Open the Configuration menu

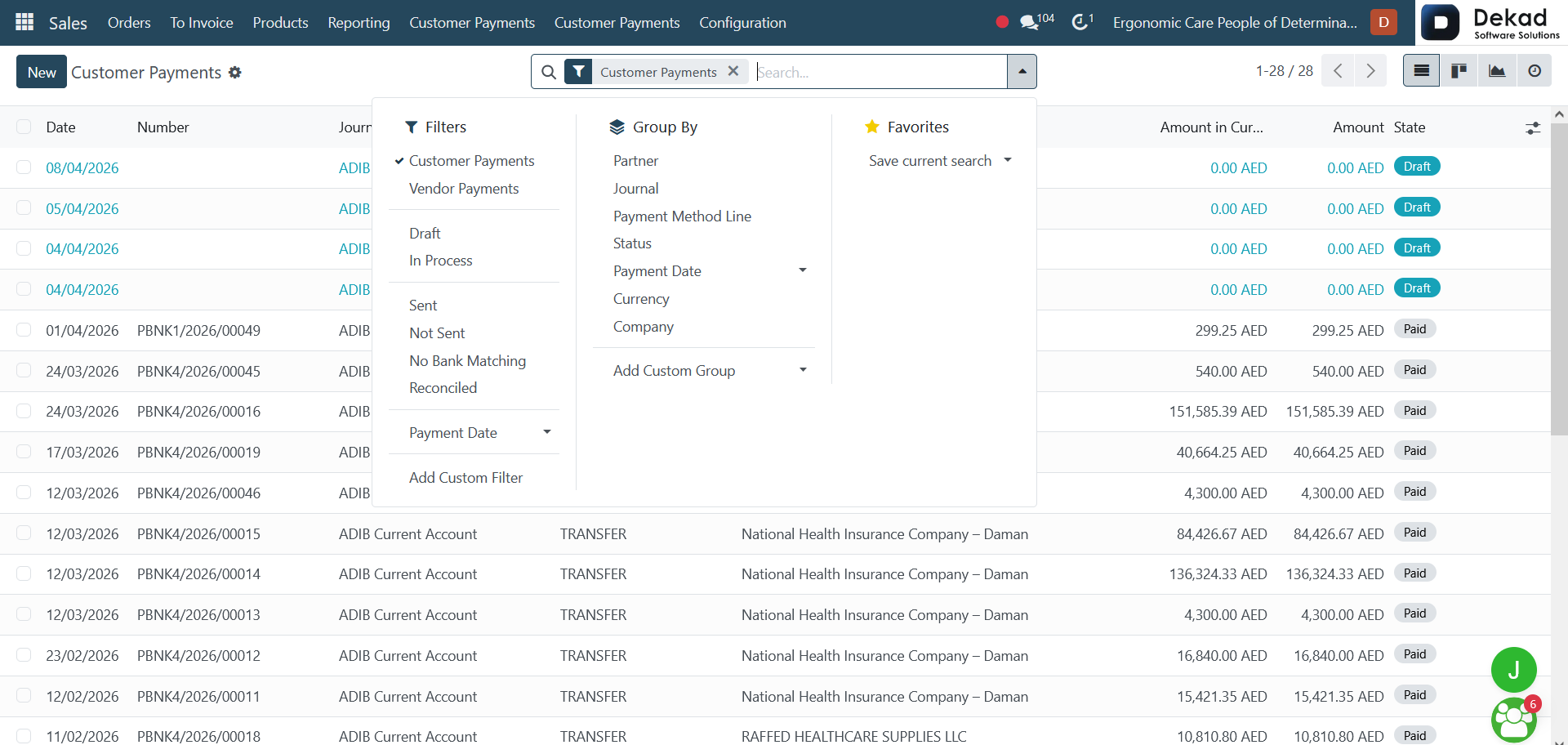[742, 23]
